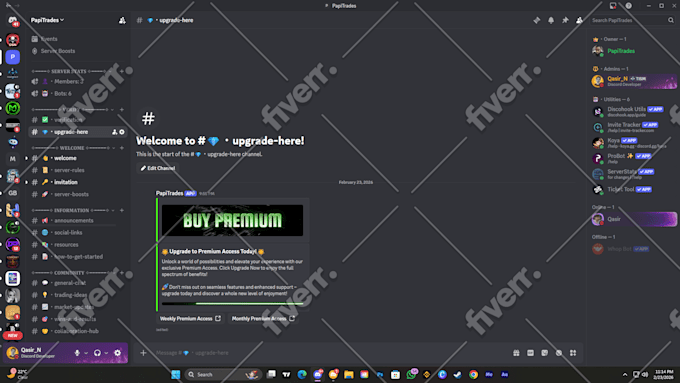Open Qasir_N admin profile in member list
This screenshot has height=383, width=680.
click(634, 81)
